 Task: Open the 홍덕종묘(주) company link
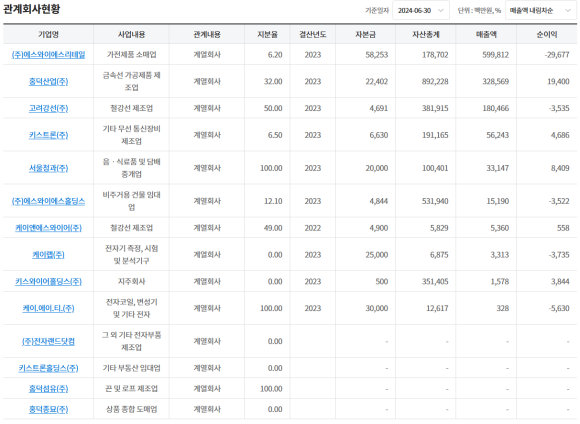click(48, 410)
